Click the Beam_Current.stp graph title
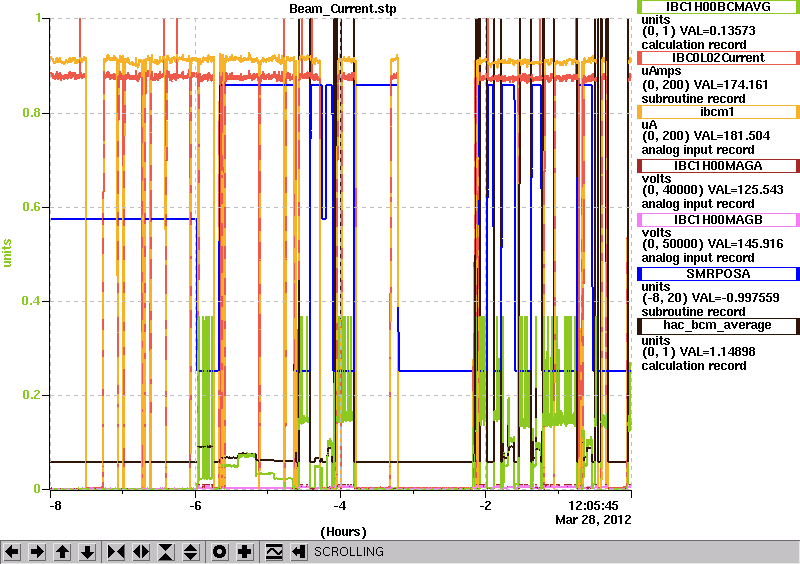The image size is (800, 564). point(342,9)
